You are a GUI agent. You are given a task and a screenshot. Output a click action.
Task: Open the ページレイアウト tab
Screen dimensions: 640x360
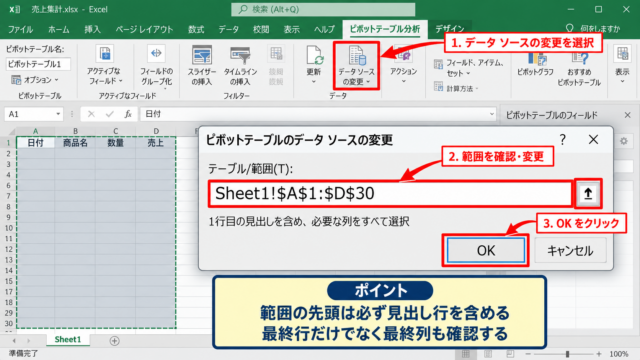(144, 29)
